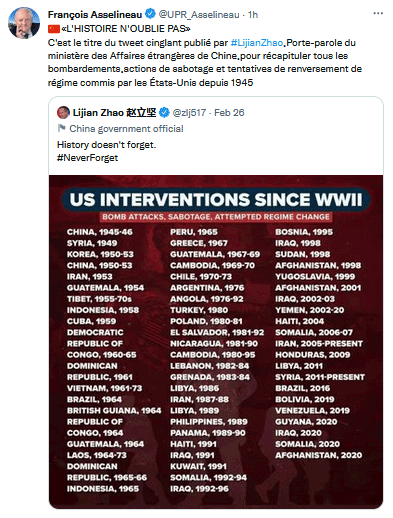Open the @zlj517 handle
The image size is (393, 518).
pyautogui.click(x=189, y=113)
